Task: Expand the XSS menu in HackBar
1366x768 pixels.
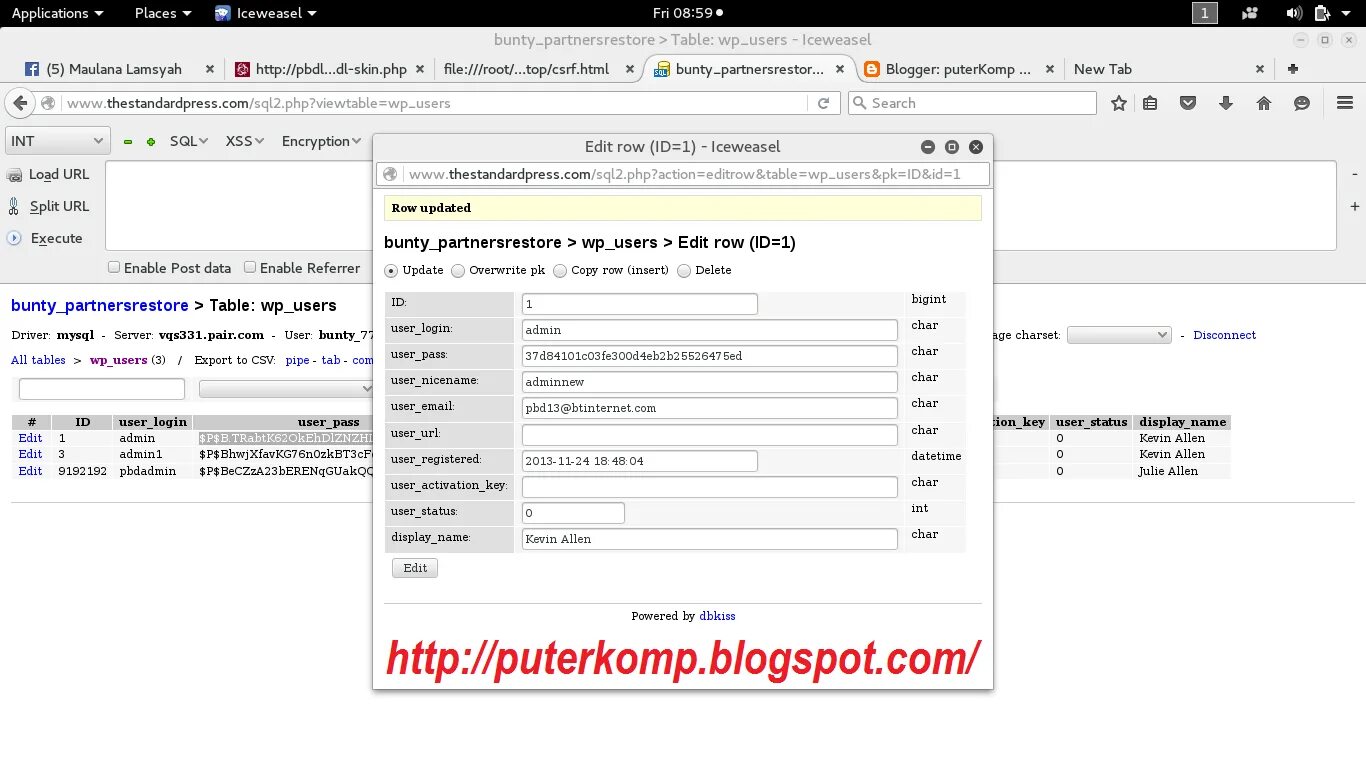Action: pos(245,141)
